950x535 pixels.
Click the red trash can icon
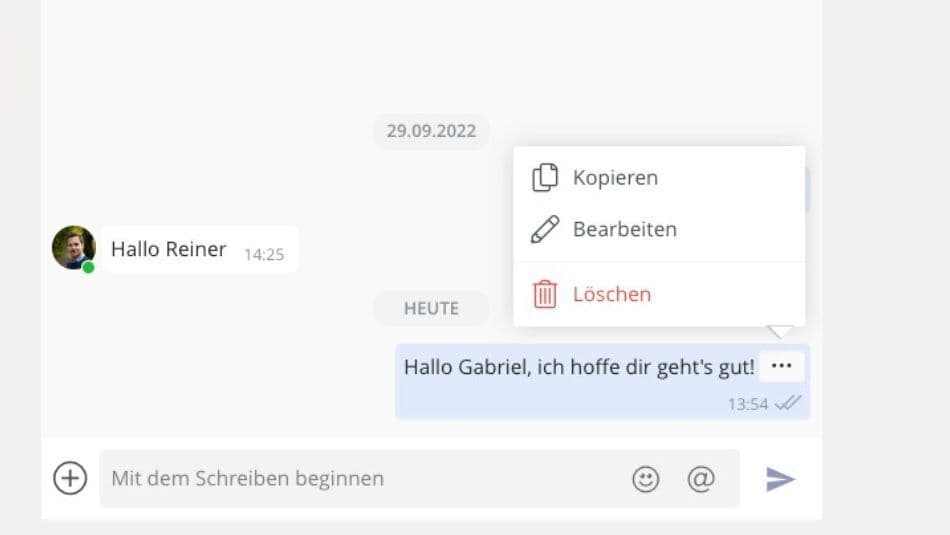pos(545,294)
